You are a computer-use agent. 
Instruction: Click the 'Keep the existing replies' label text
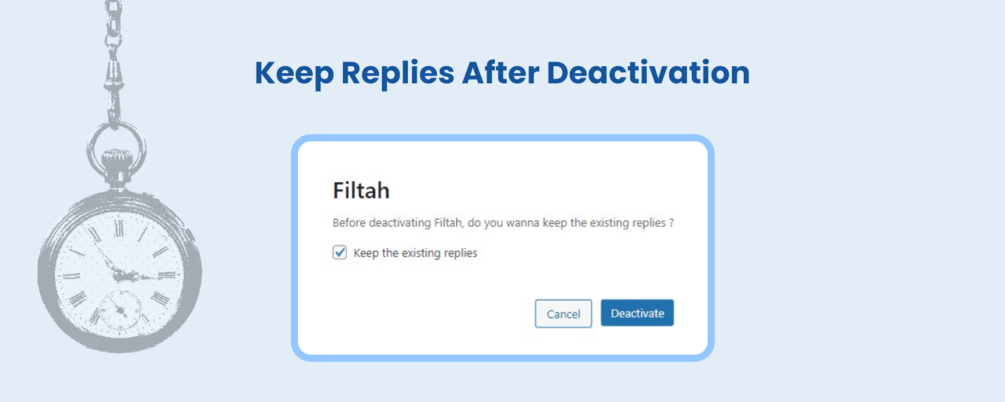click(x=415, y=253)
